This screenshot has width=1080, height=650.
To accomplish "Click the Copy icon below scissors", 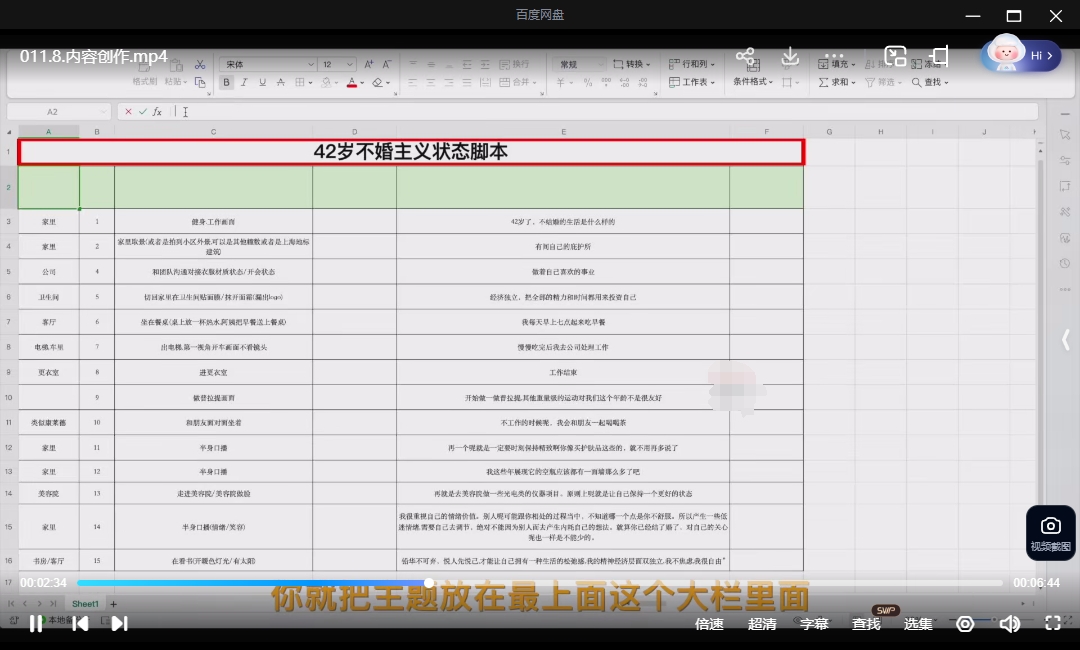I will pyautogui.click(x=200, y=82).
